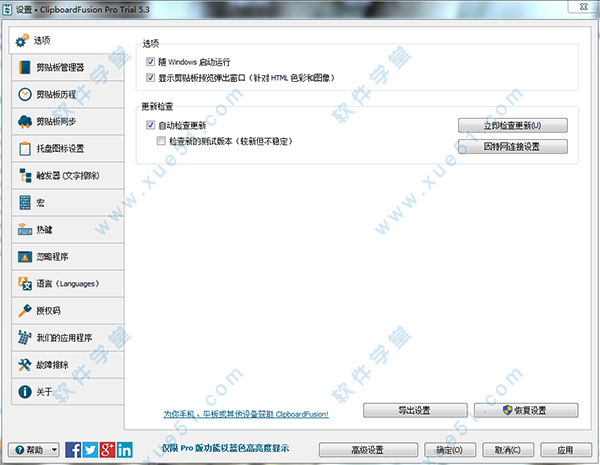This screenshot has height=465, width=600.
Task: Close the settings window
Action: tap(584, 7)
